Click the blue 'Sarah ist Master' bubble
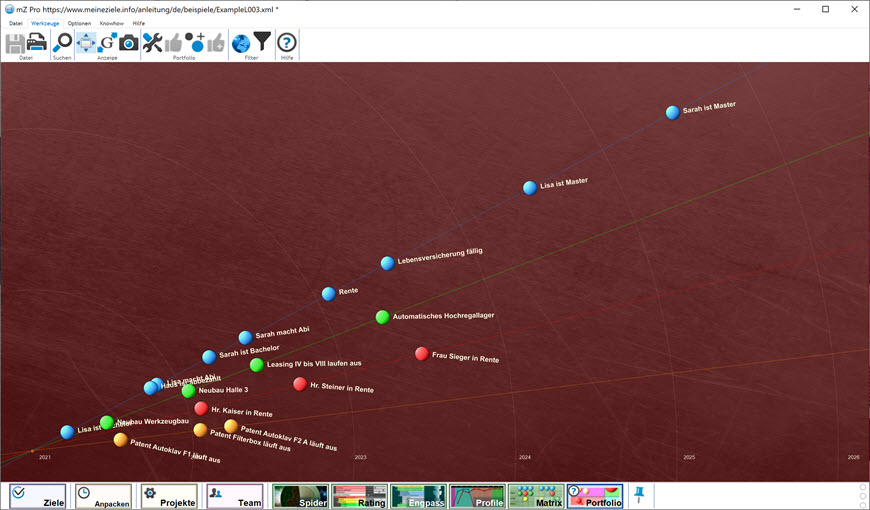The image size is (870, 510). [673, 112]
